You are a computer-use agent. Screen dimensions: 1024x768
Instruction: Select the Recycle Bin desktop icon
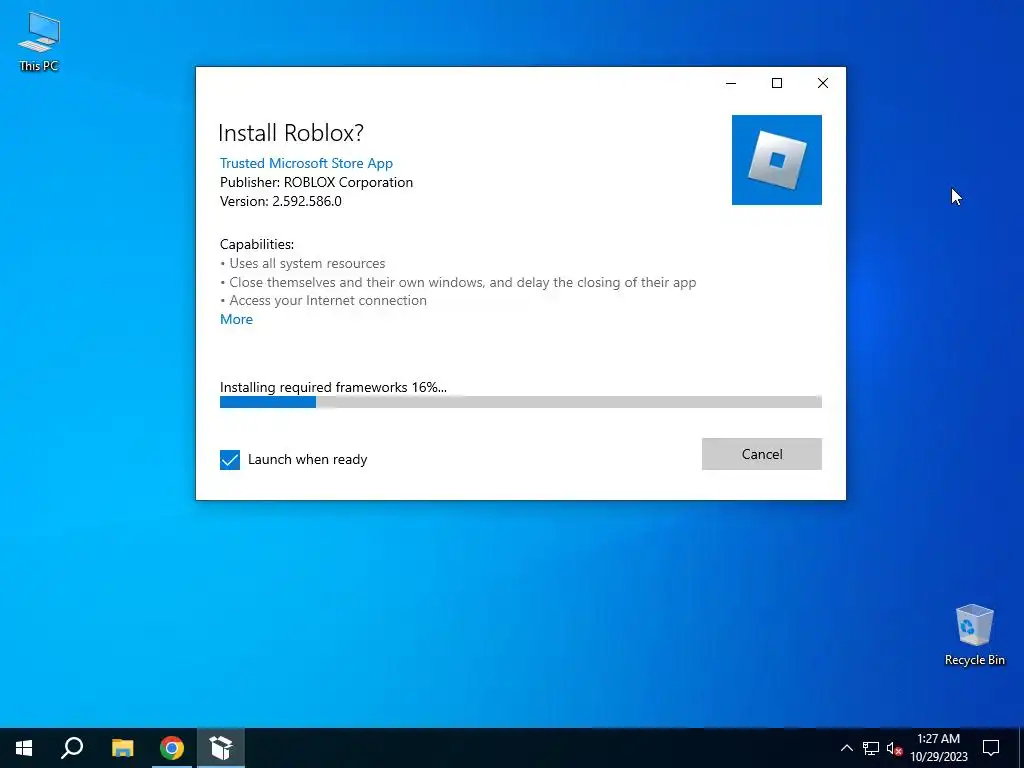[x=974, y=635]
